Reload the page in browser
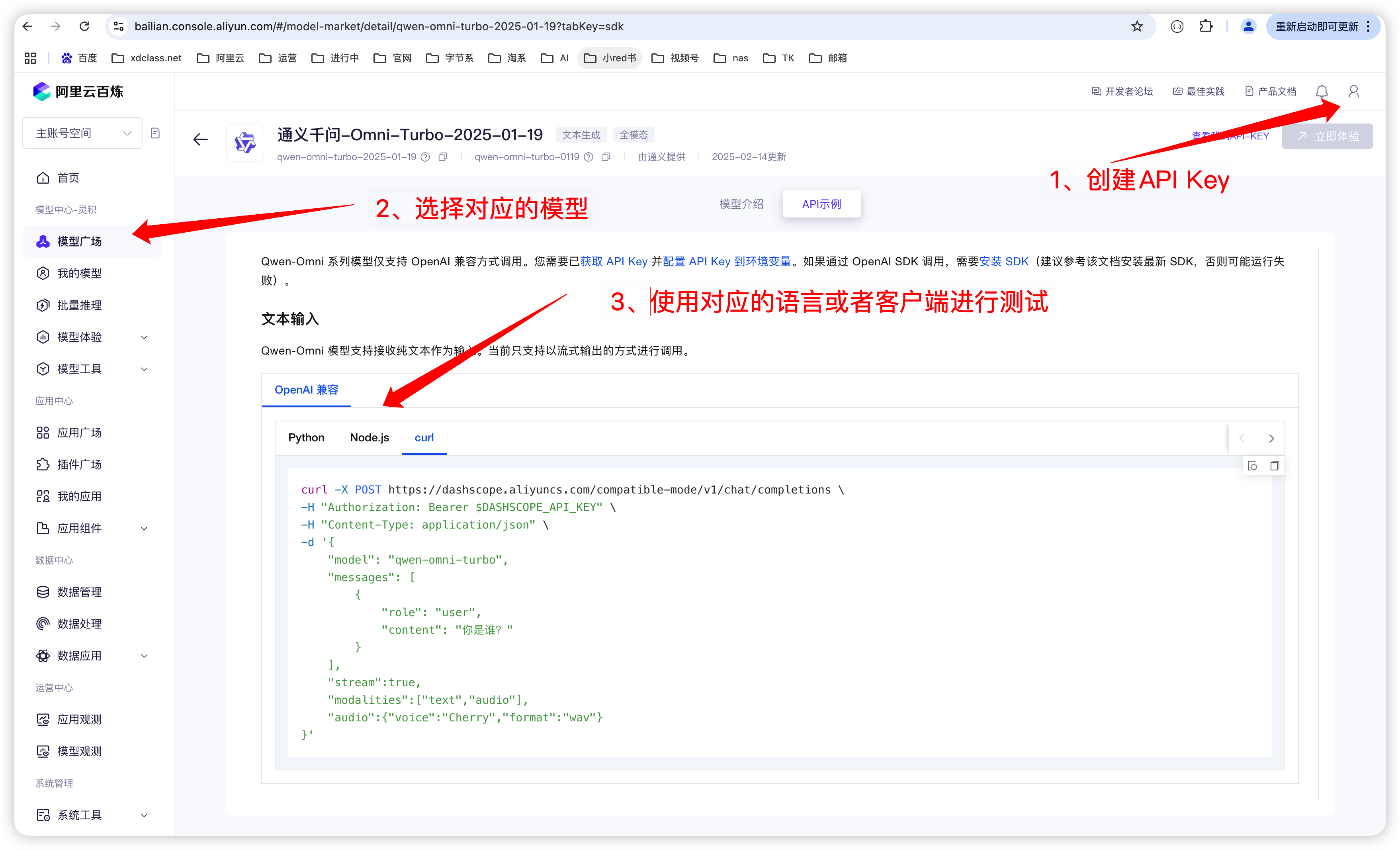Screen dimensions: 1400x850 click(85, 26)
